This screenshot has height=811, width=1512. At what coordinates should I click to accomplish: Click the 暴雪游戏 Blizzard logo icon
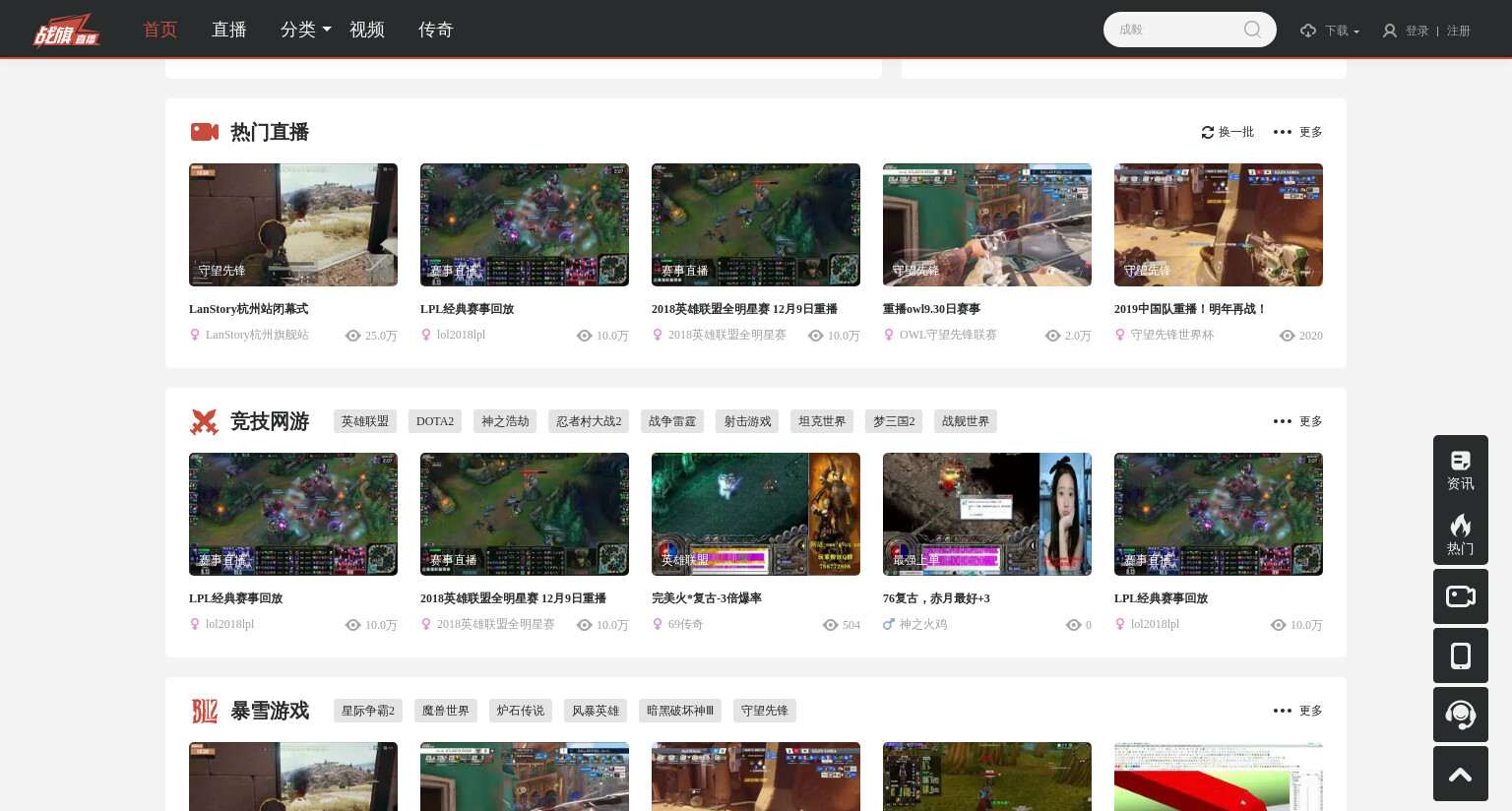click(204, 711)
